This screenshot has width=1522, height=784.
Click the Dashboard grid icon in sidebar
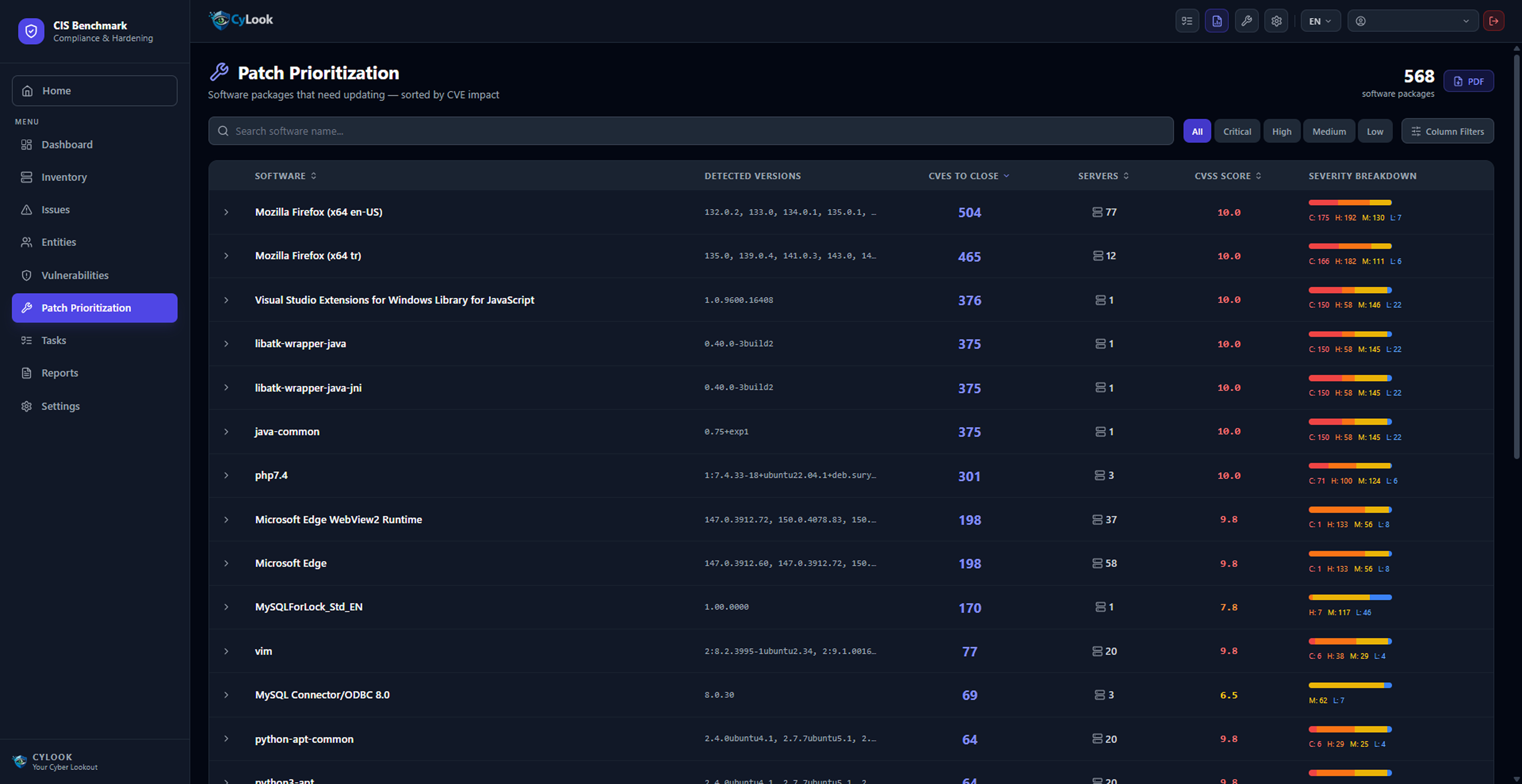pos(27,145)
